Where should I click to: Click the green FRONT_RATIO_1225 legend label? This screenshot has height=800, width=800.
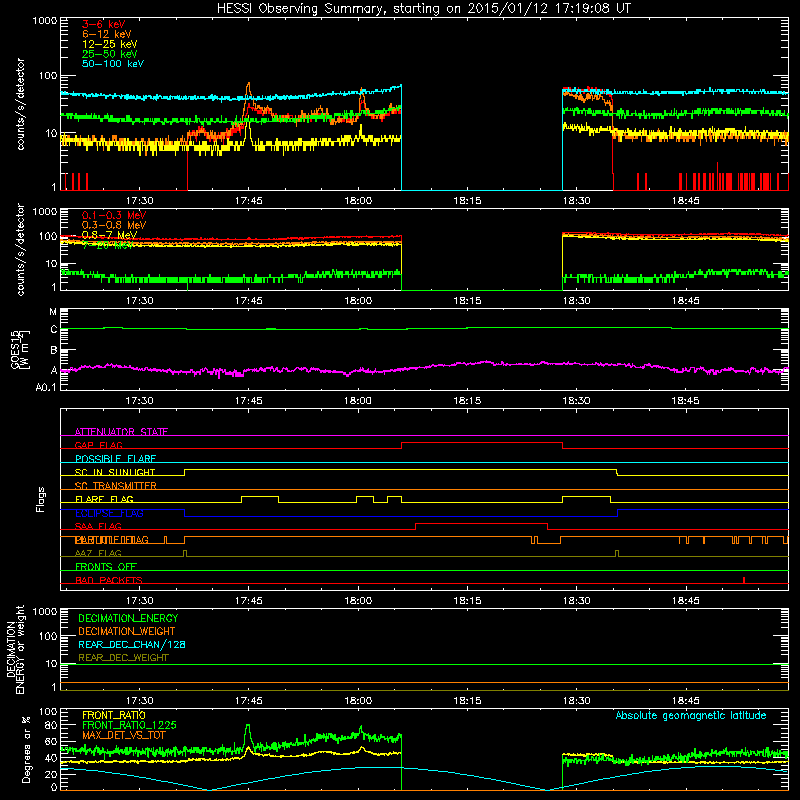[129, 725]
